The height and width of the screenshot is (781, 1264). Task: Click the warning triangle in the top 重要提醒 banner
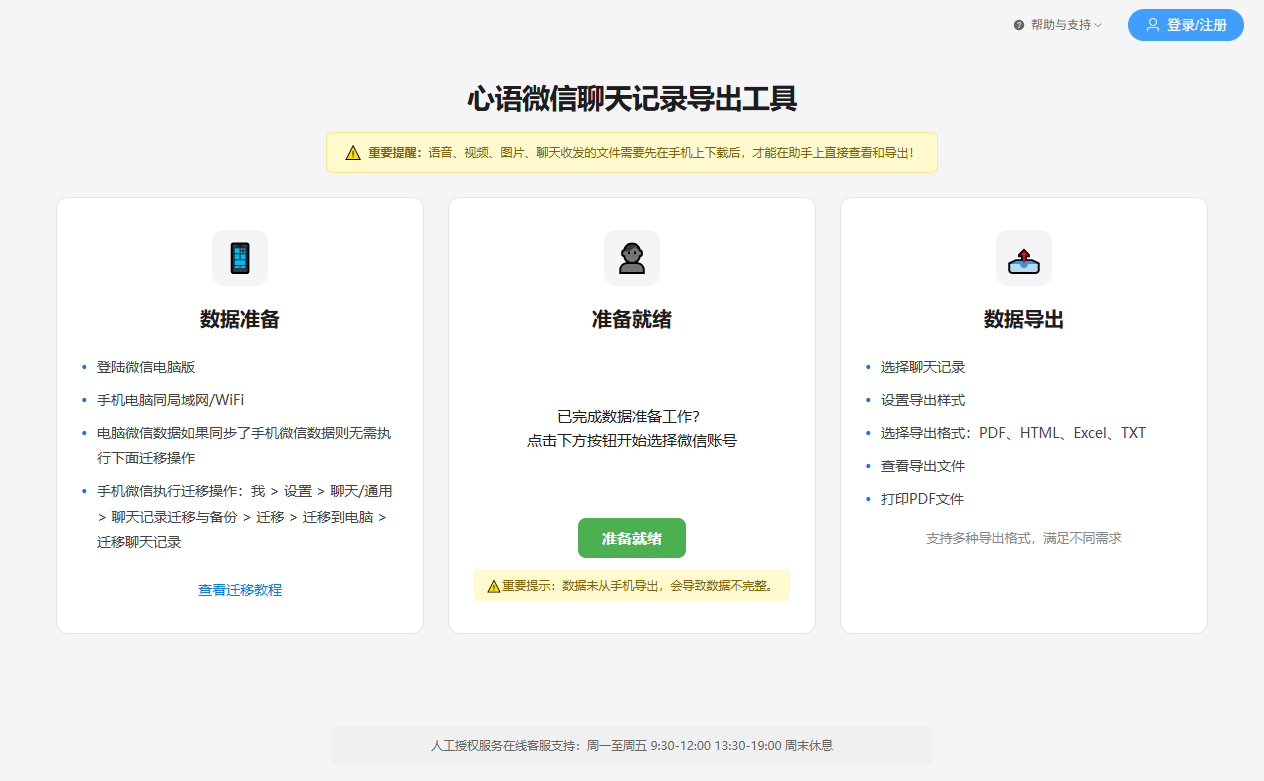(353, 153)
